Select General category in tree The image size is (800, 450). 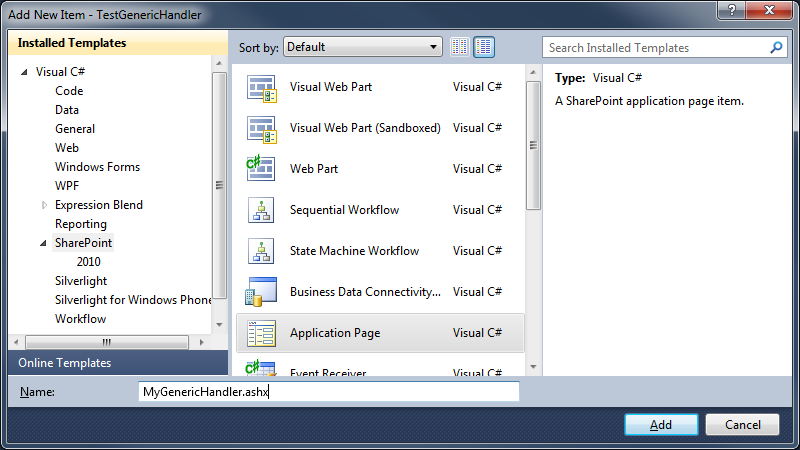pos(75,129)
